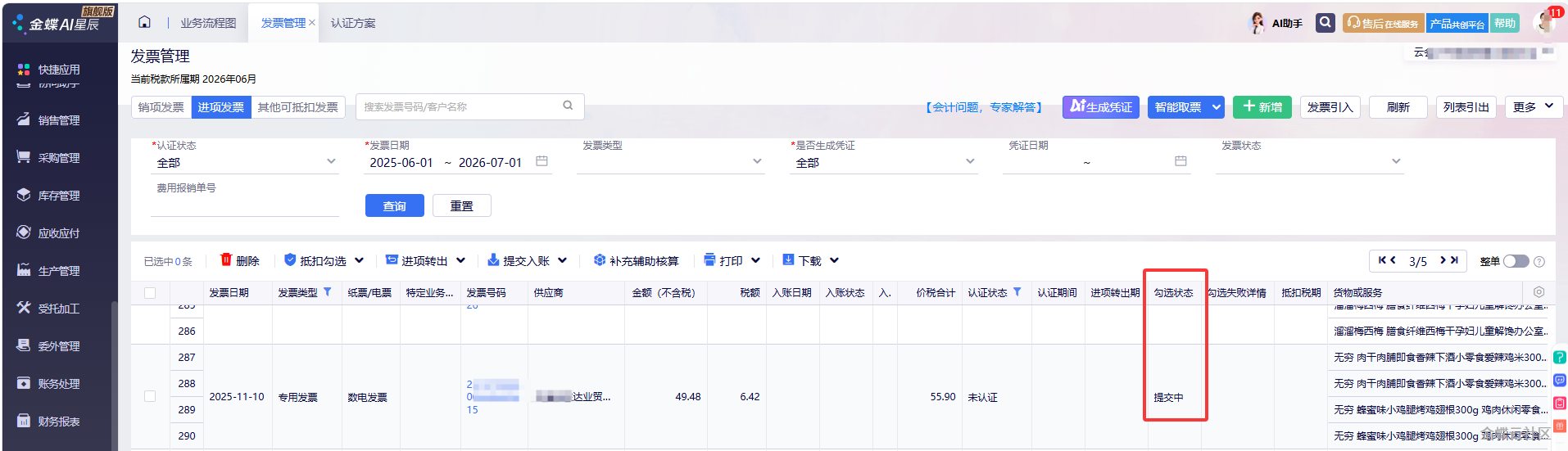Go to first page arrow
This screenshot has width=1568, height=451.
point(1383,260)
